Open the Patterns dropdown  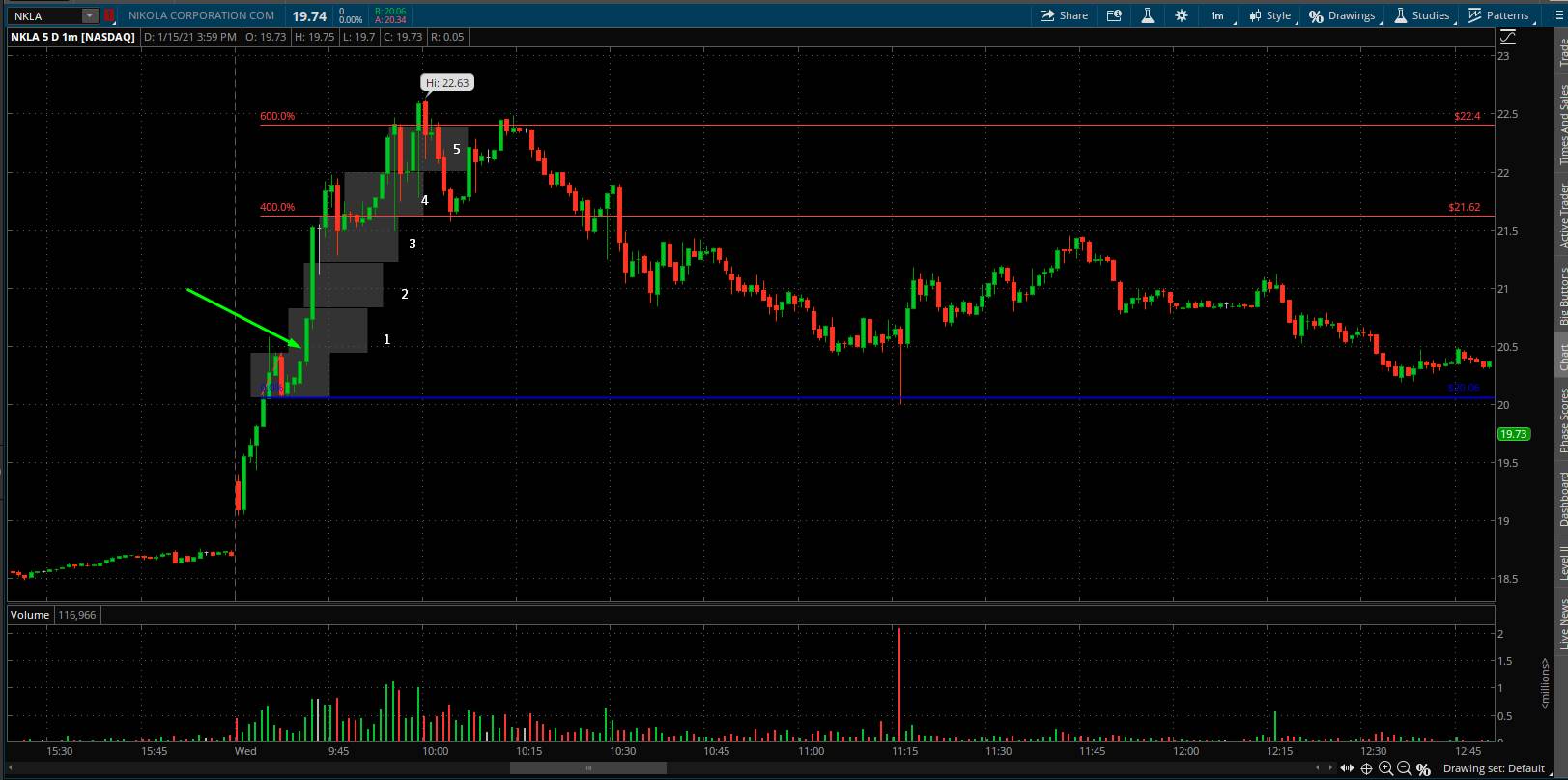tap(1498, 15)
